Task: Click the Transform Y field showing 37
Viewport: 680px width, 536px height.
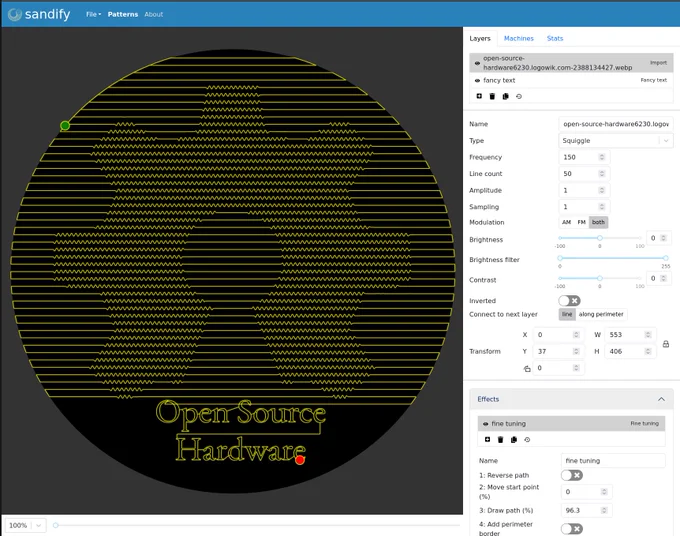Action: coord(559,351)
